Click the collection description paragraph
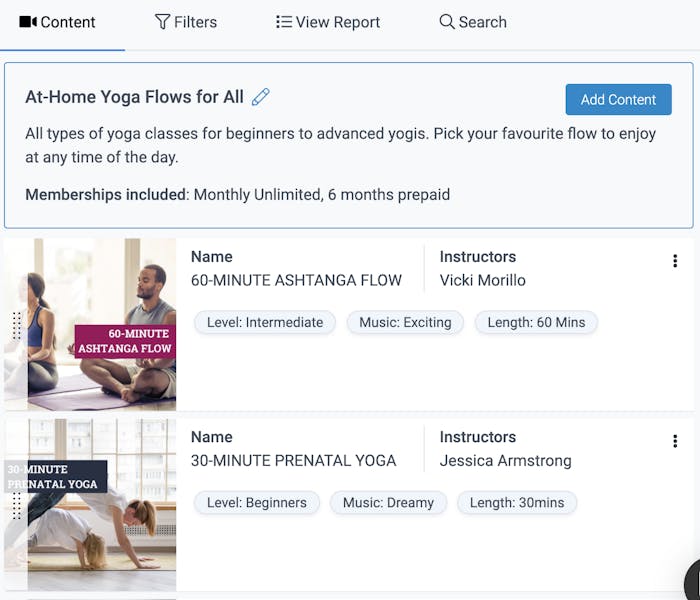The image size is (700, 600). (x=341, y=145)
